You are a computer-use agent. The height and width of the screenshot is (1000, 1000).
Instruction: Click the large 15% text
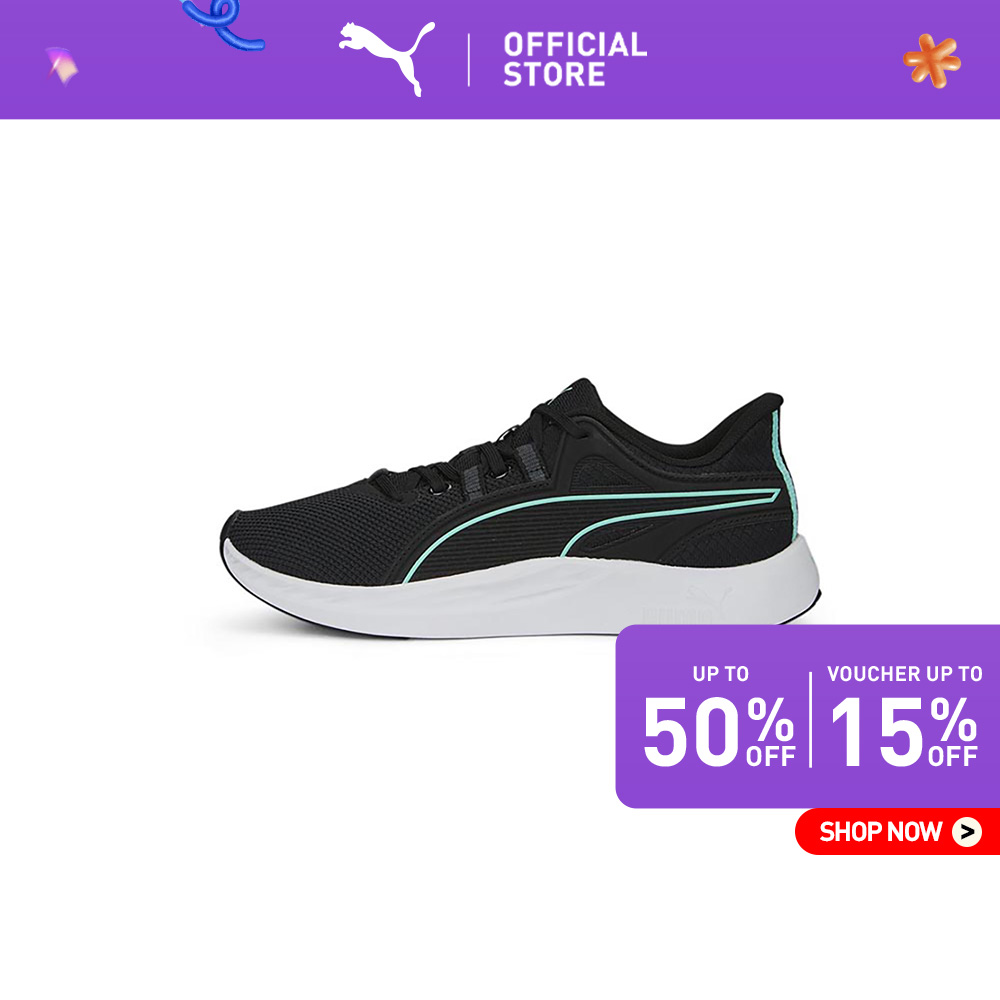(904, 731)
